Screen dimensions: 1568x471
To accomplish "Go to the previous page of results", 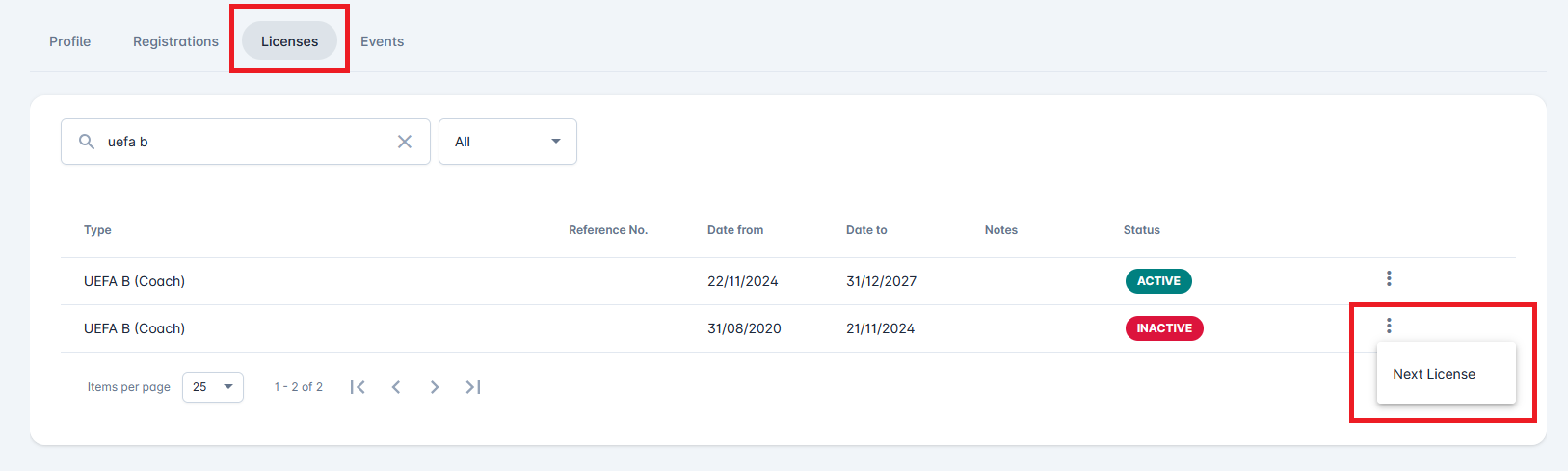I will tap(396, 387).
